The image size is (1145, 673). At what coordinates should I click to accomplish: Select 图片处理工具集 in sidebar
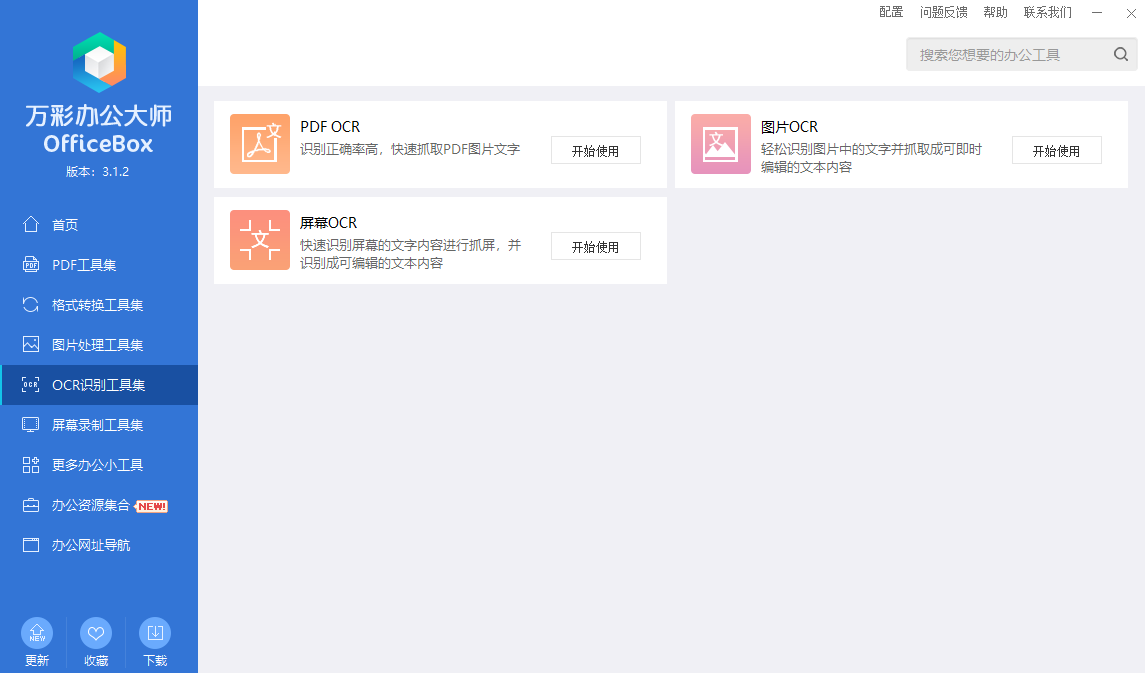(x=97, y=345)
